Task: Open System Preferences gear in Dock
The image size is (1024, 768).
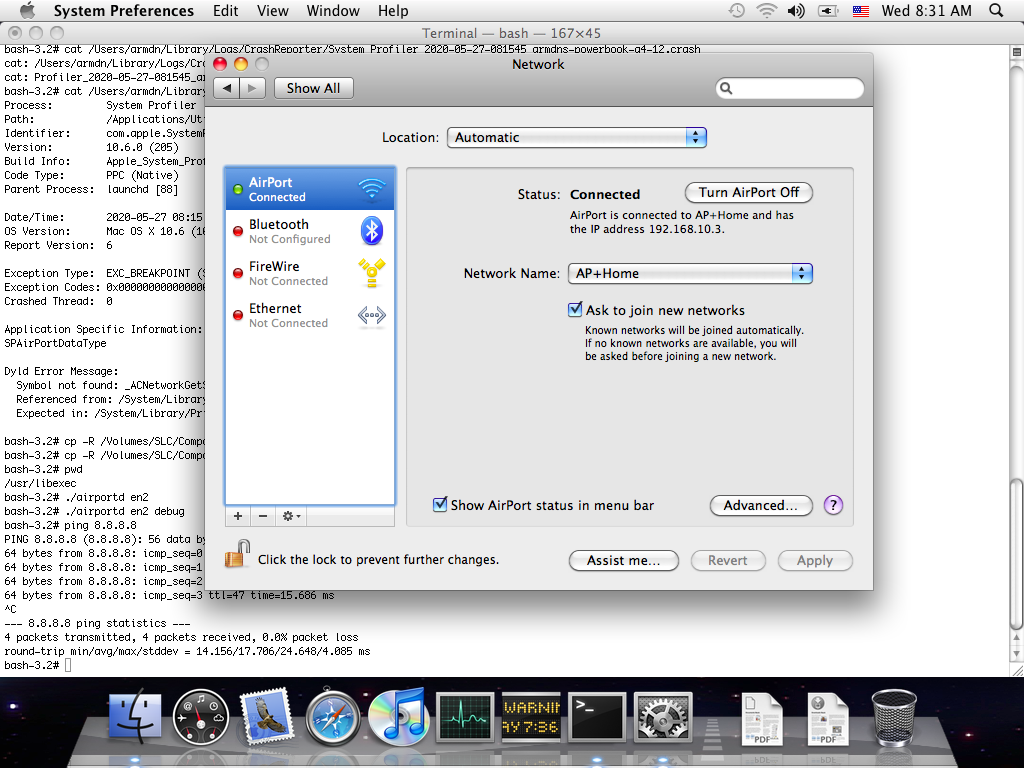Action: (x=663, y=717)
